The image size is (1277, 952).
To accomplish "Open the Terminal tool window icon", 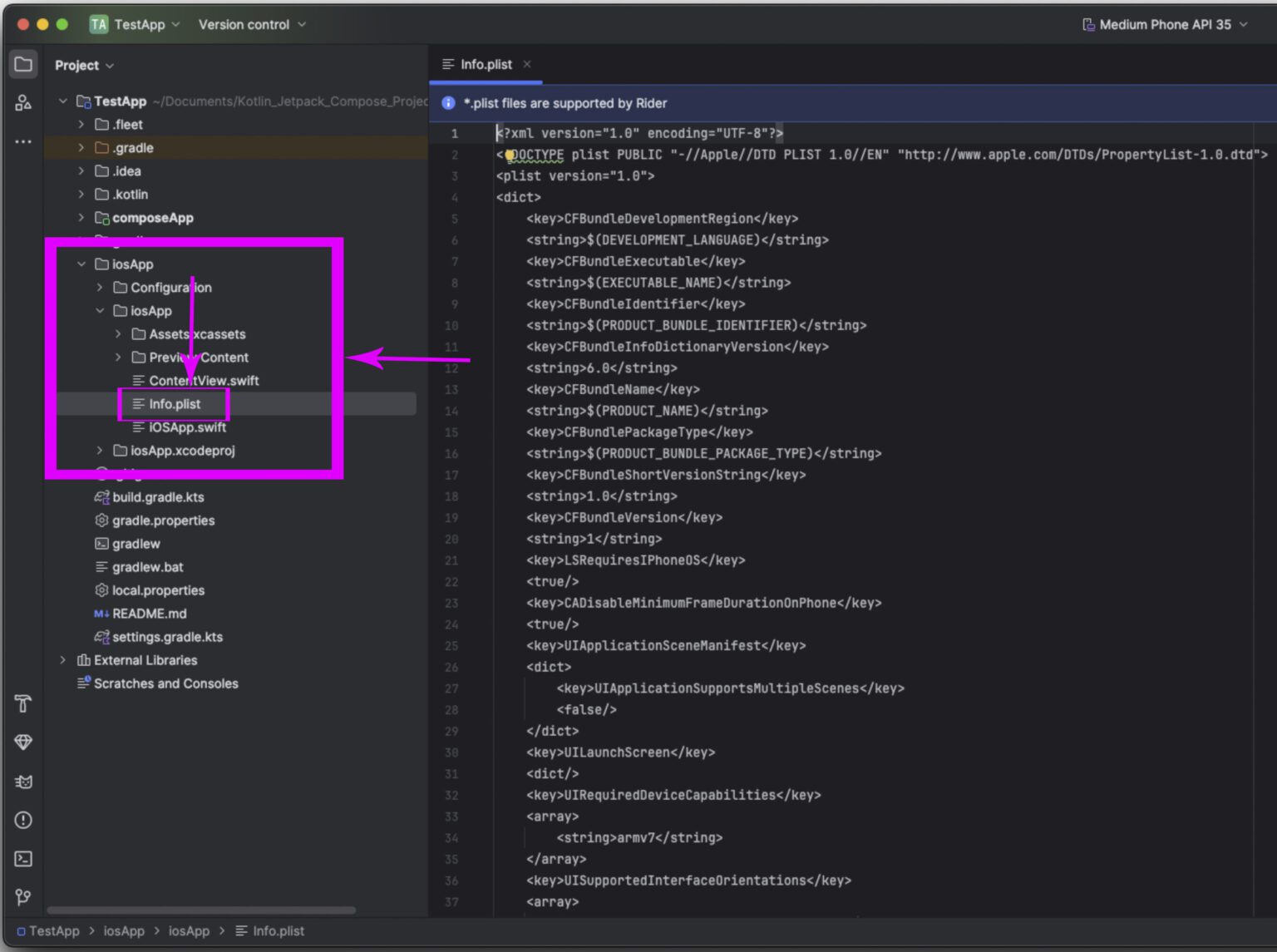I will click(x=23, y=859).
